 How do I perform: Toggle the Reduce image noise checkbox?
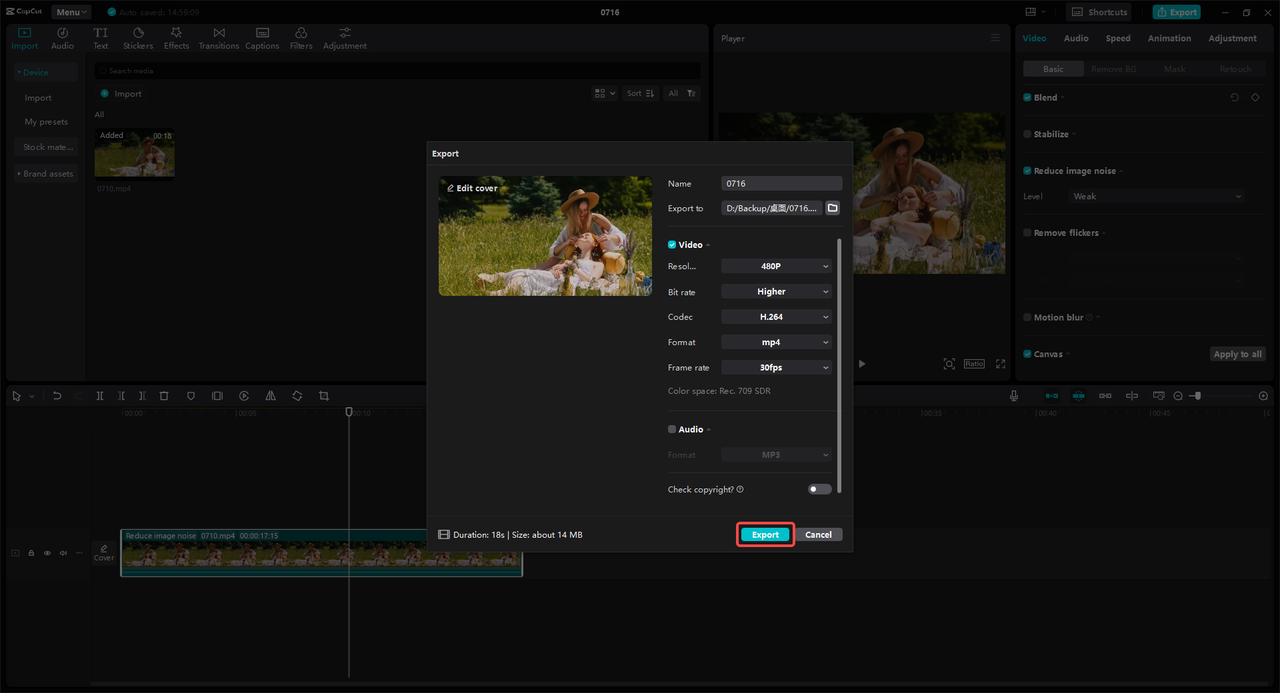point(1027,171)
